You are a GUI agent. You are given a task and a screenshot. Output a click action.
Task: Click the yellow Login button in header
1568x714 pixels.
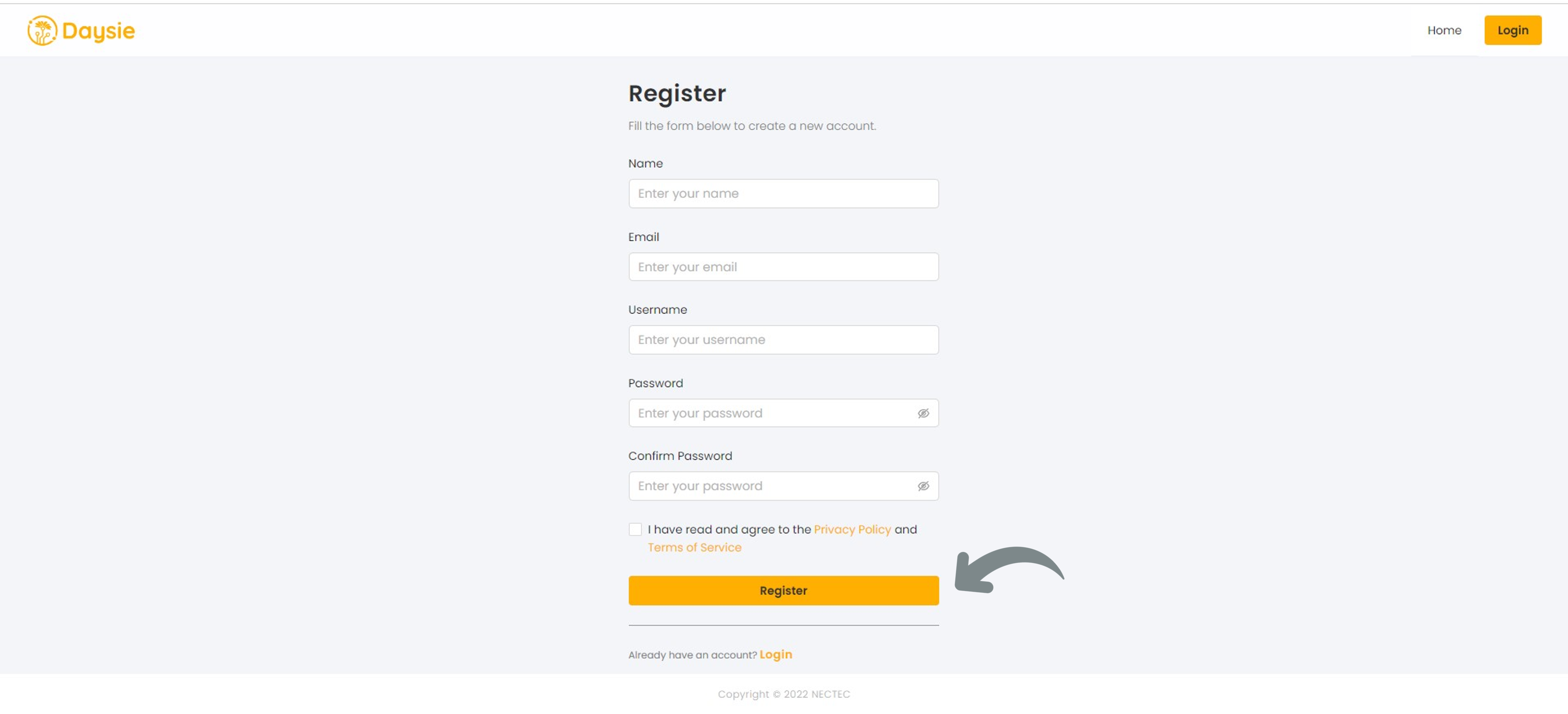coord(1512,30)
